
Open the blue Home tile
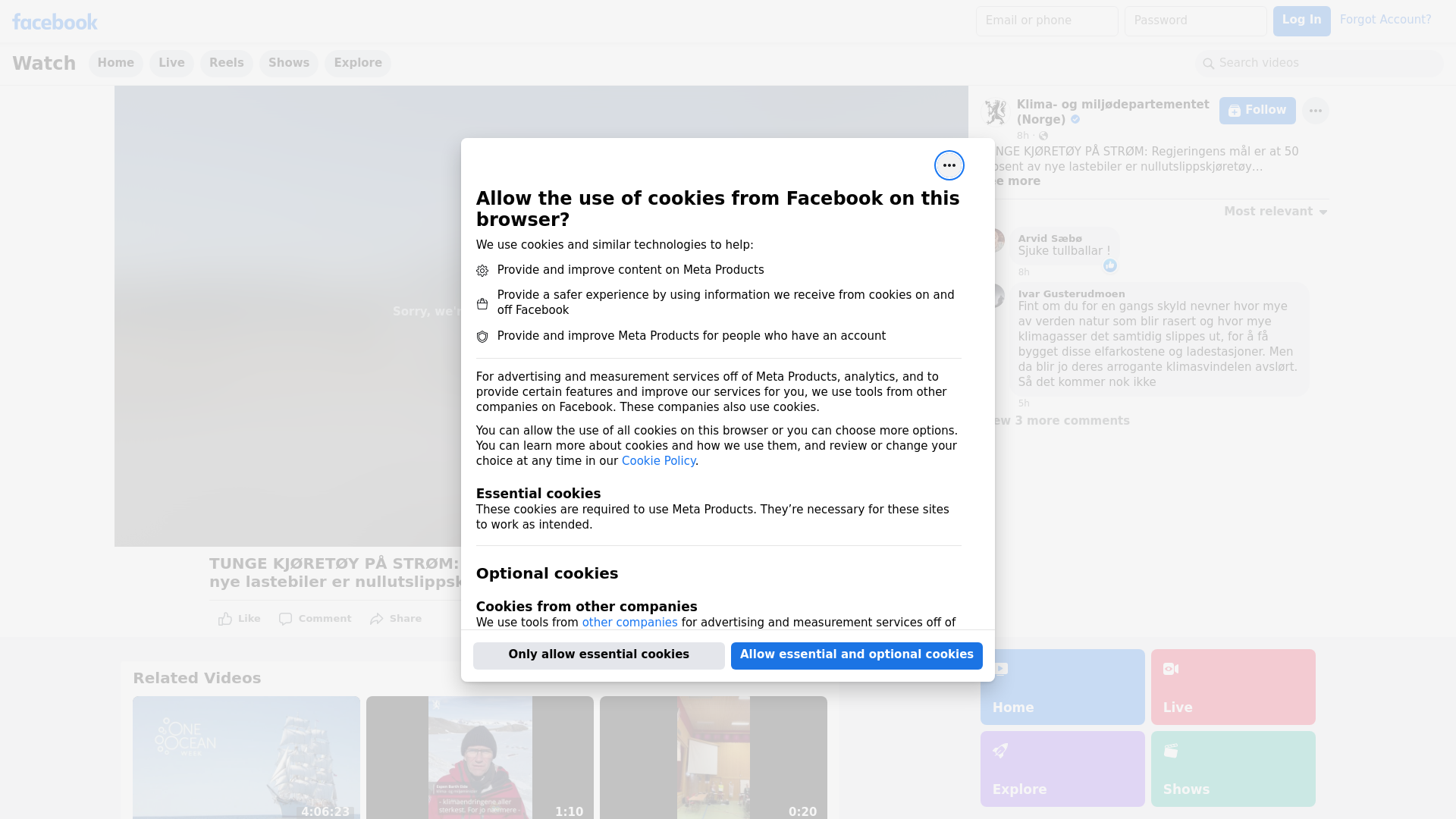(1062, 686)
